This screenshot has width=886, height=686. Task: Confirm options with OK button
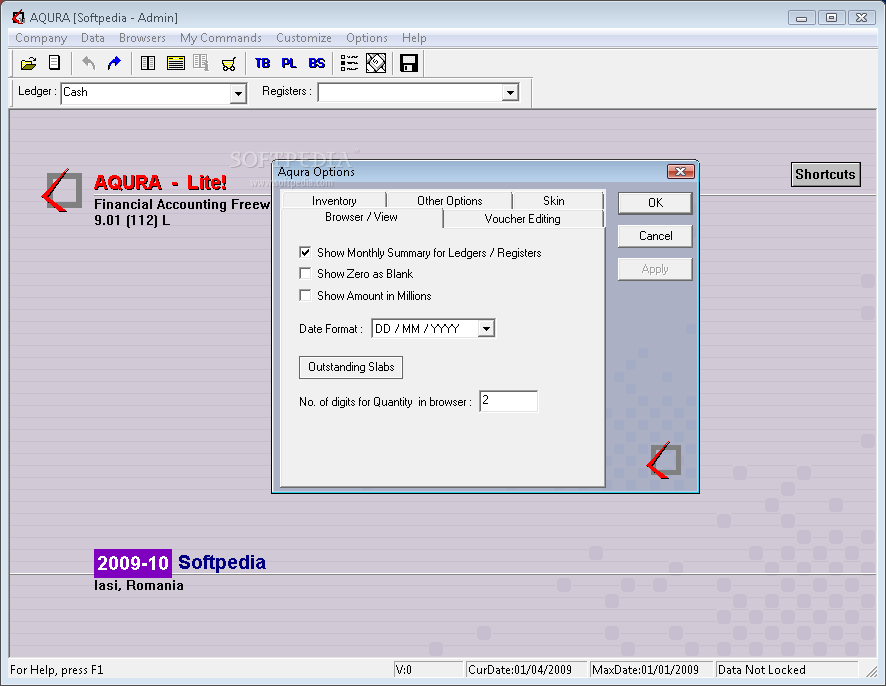pyautogui.click(x=655, y=203)
